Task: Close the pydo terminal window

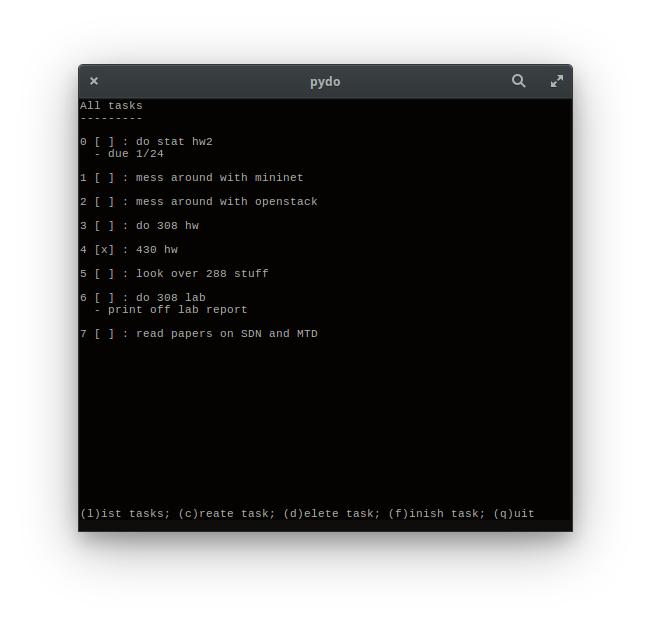Action: tap(94, 81)
